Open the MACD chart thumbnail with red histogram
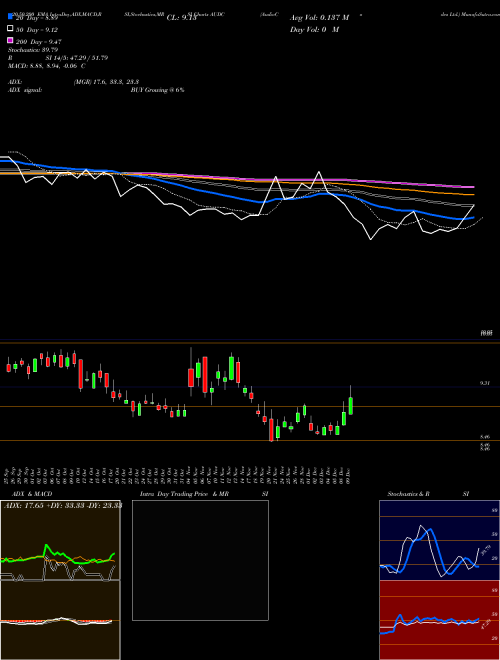The image size is (500, 660). [60, 620]
